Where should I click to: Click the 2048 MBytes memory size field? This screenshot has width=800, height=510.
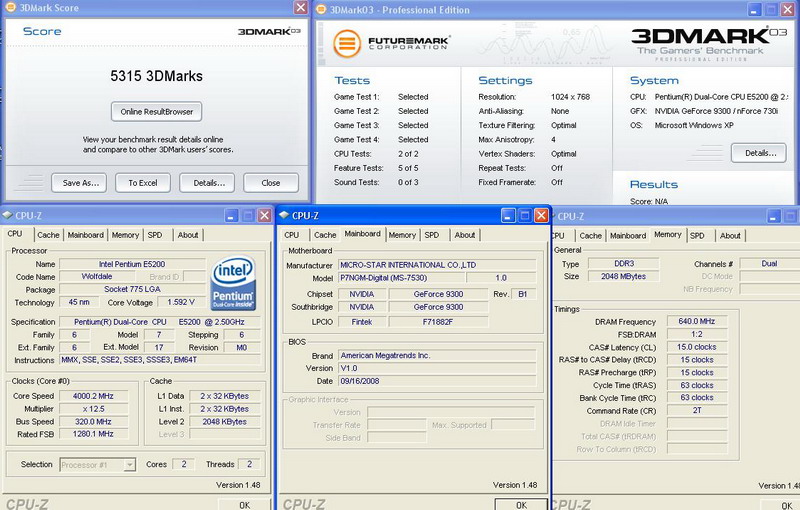coord(623,276)
